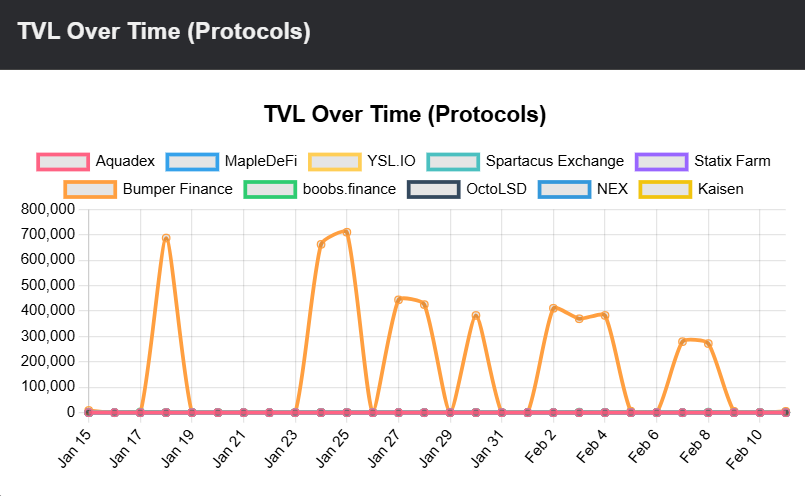The image size is (805, 496).
Task: Toggle Spartacus Exchange legend swatch
Action: pos(451,161)
